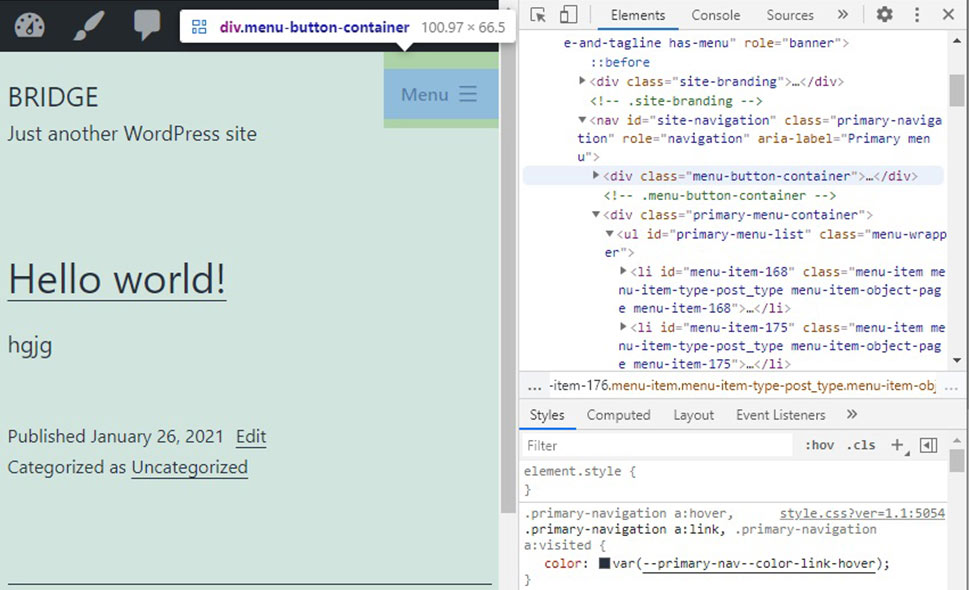Select the menu-item-176 breadcrumb entry
Screen dimensions: 969x590
coord(742,386)
